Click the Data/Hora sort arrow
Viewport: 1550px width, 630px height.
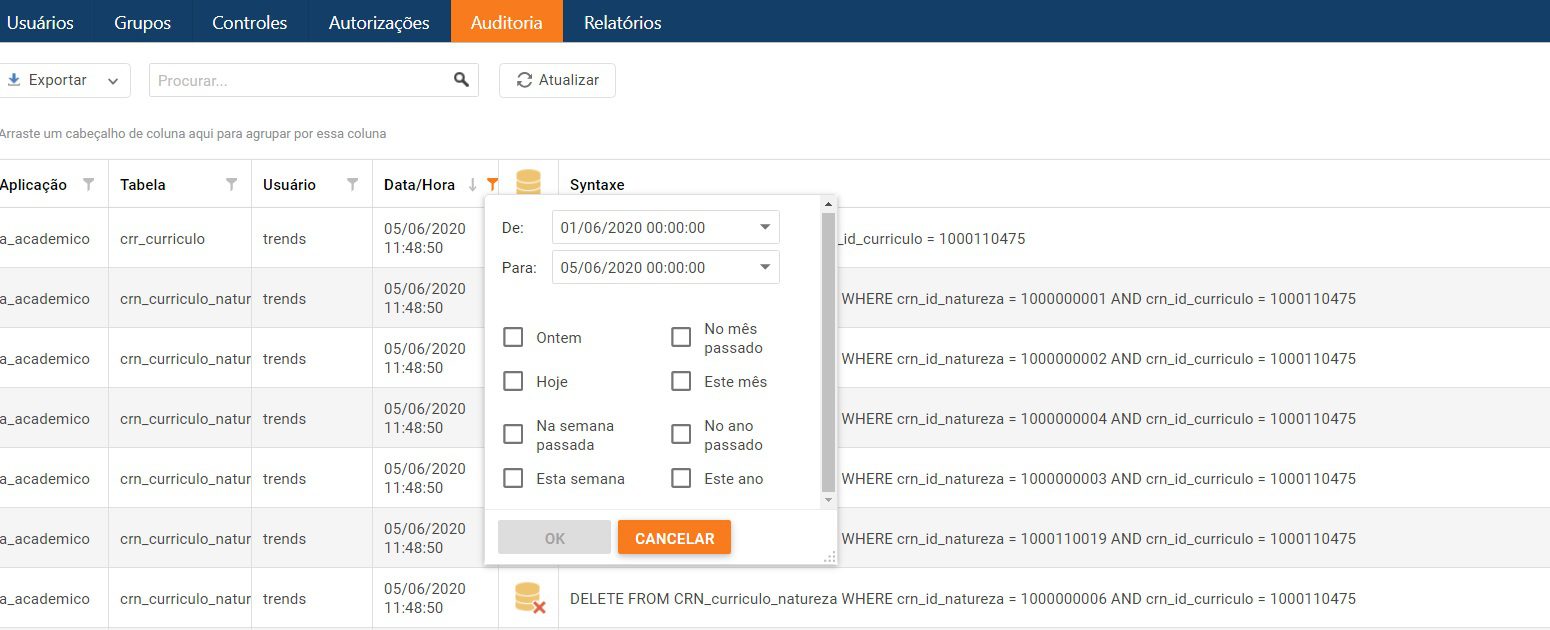[473, 185]
